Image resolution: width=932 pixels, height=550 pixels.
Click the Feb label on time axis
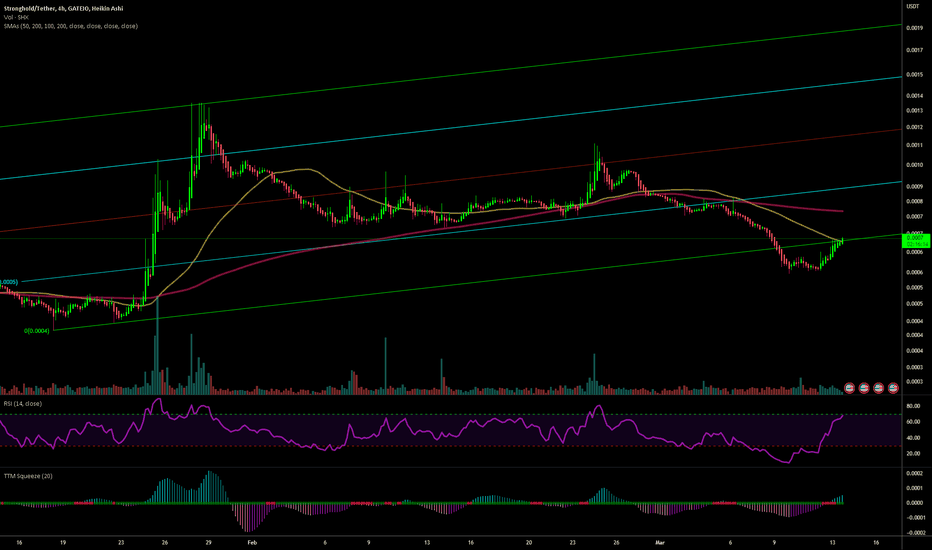[x=251, y=542]
